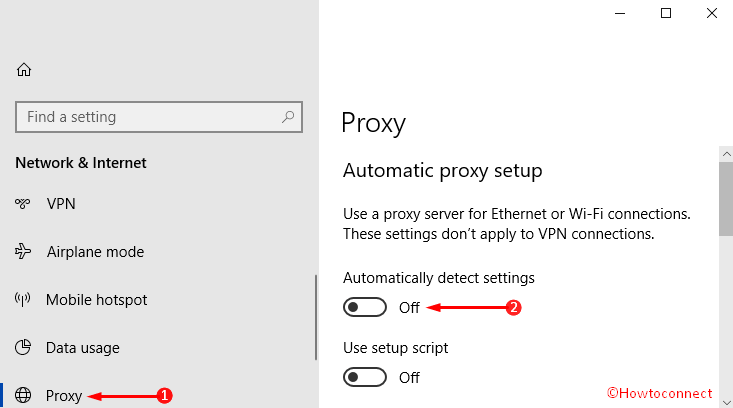The height and width of the screenshot is (408, 733).
Task: Click the Proxy globe icon
Action: pos(22,395)
